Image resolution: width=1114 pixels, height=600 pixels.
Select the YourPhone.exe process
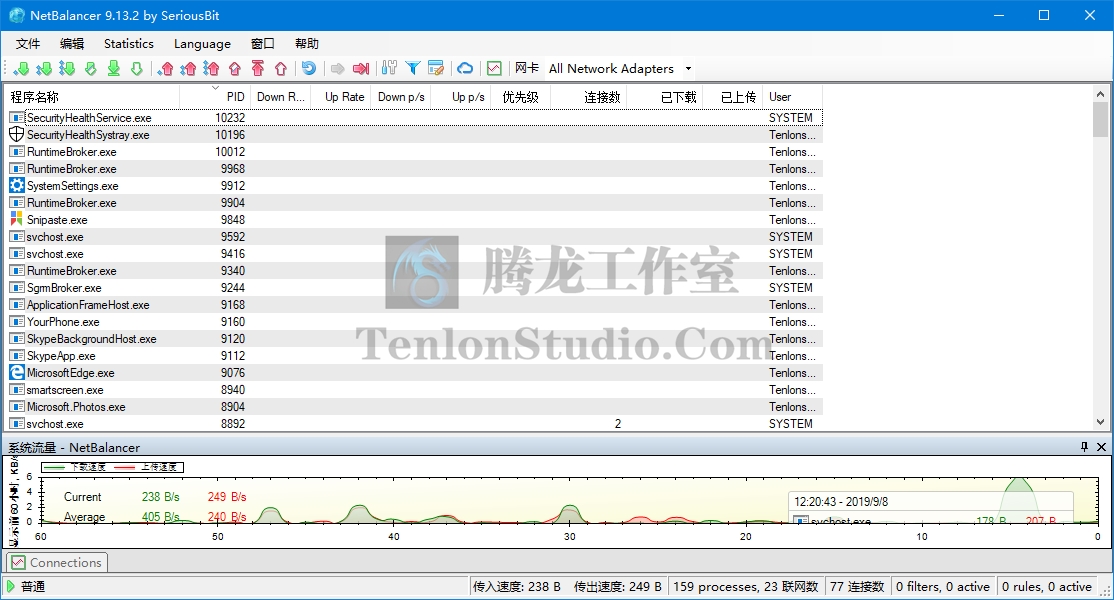point(415,322)
